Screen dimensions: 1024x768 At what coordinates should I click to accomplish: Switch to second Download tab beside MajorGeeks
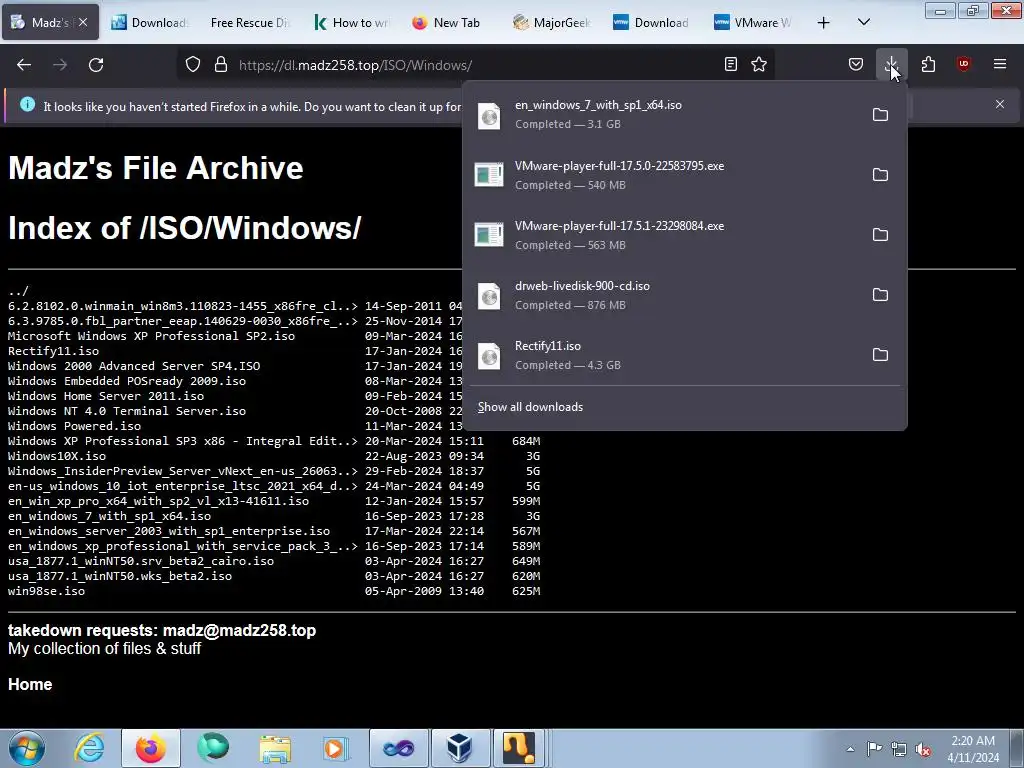[x=652, y=23]
